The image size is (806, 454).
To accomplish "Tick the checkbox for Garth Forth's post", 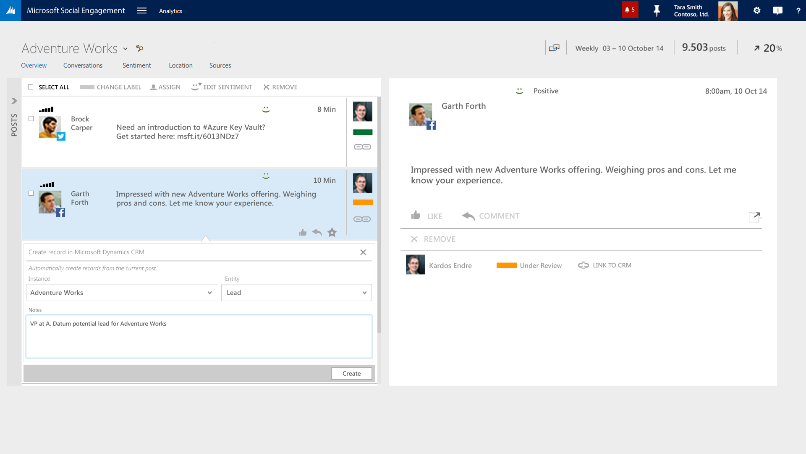I will 31,193.
